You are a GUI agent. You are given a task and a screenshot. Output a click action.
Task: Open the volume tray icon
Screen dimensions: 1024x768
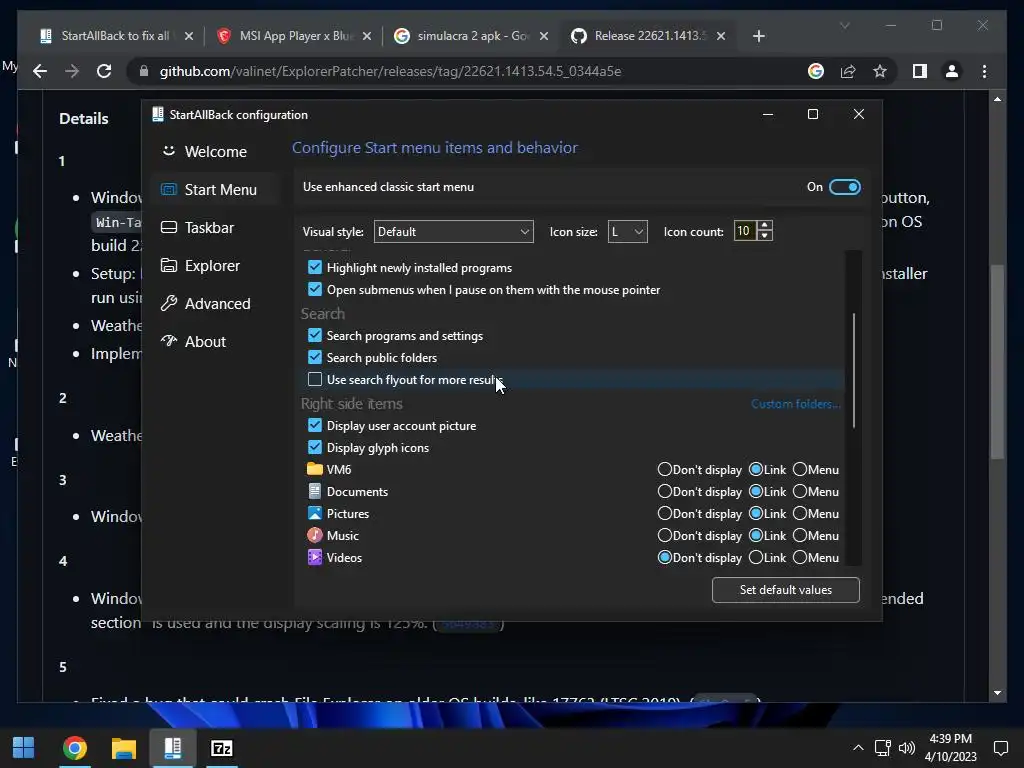coord(906,748)
